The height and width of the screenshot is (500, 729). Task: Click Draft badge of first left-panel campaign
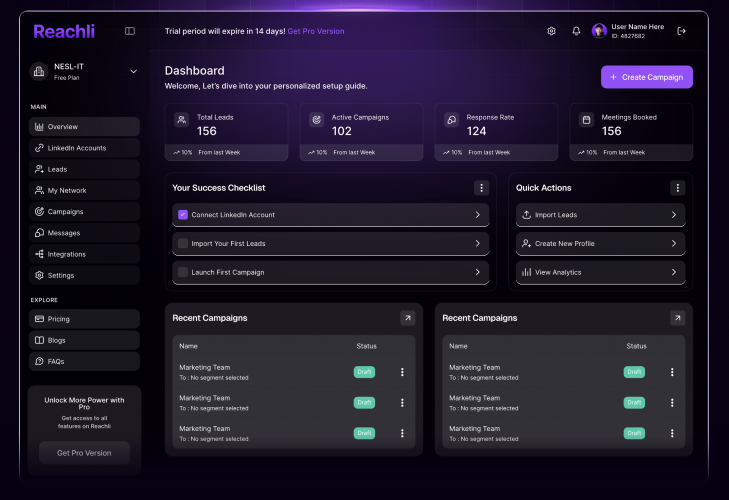click(364, 372)
